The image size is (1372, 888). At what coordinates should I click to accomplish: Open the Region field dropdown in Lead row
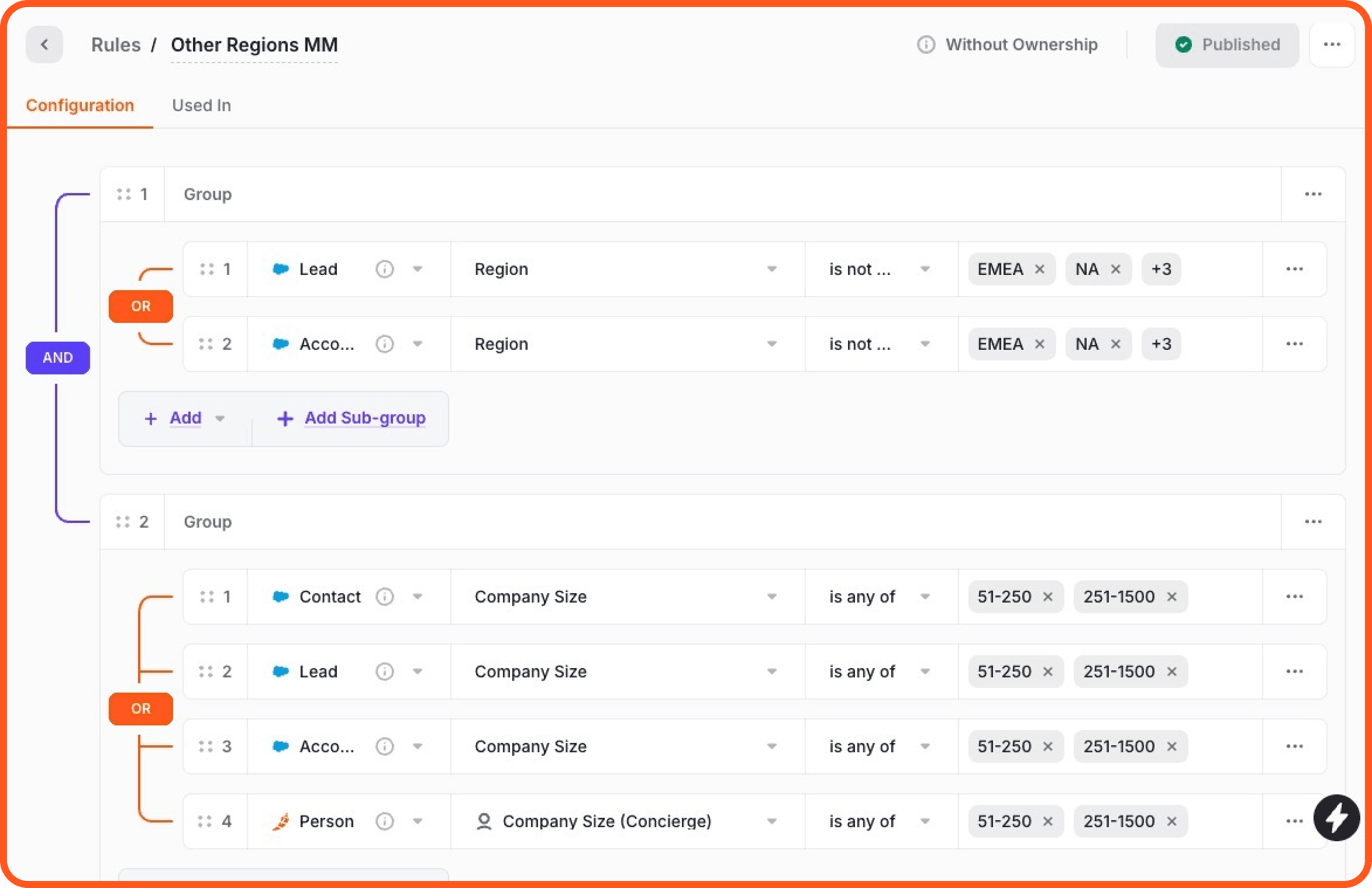pyautogui.click(x=628, y=269)
